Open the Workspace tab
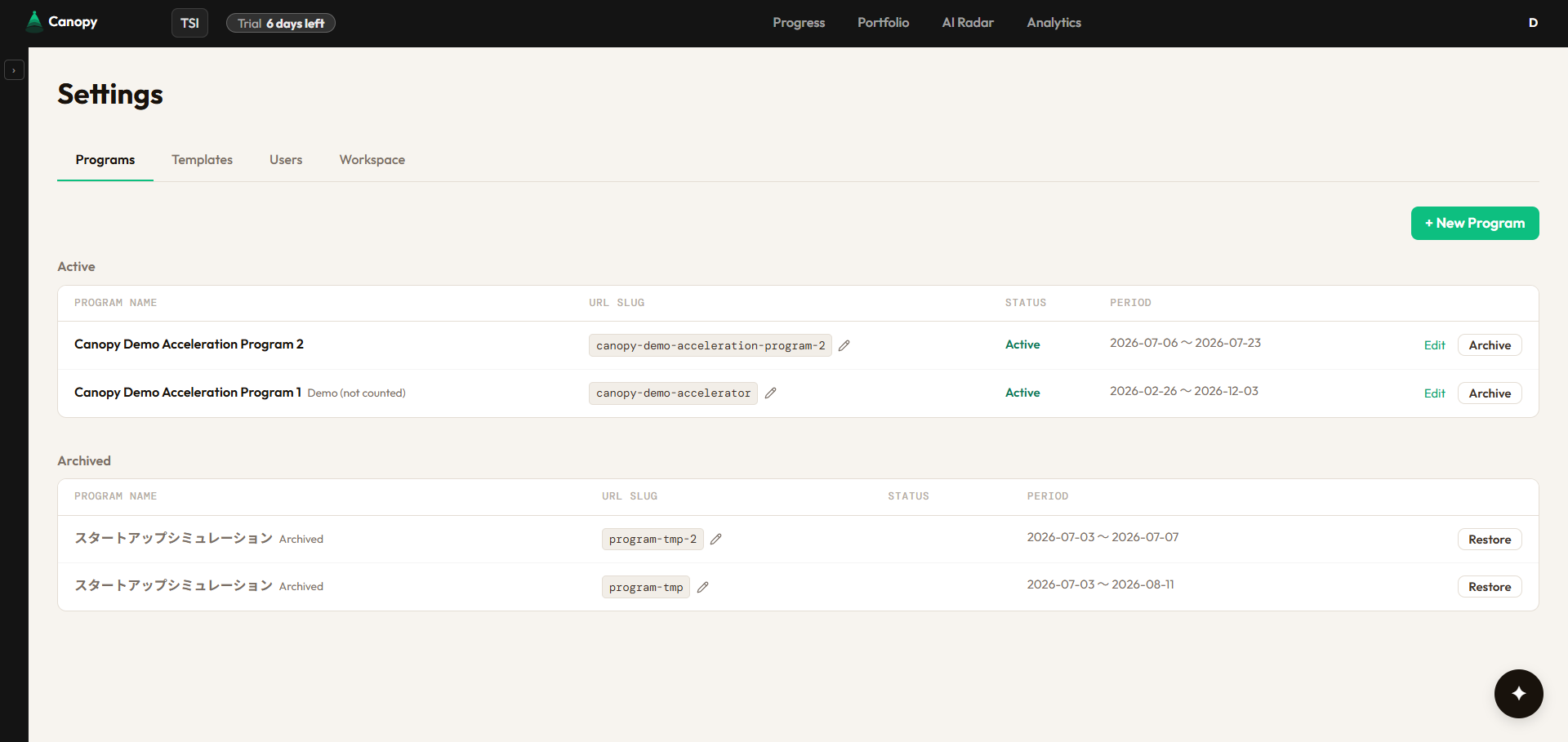Screen dimensions: 1568x742 pos(372,160)
